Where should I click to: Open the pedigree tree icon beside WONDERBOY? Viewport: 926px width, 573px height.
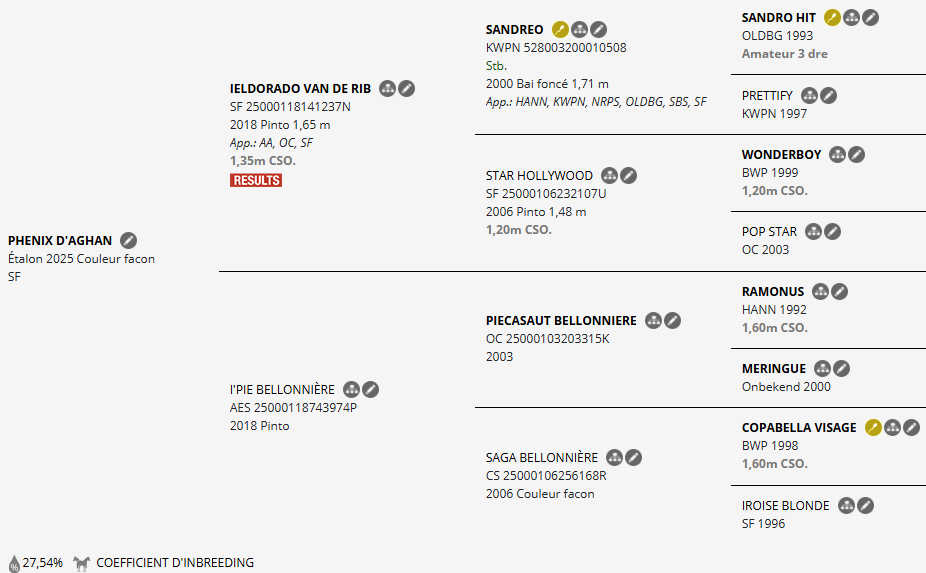click(x=837, y=155)
